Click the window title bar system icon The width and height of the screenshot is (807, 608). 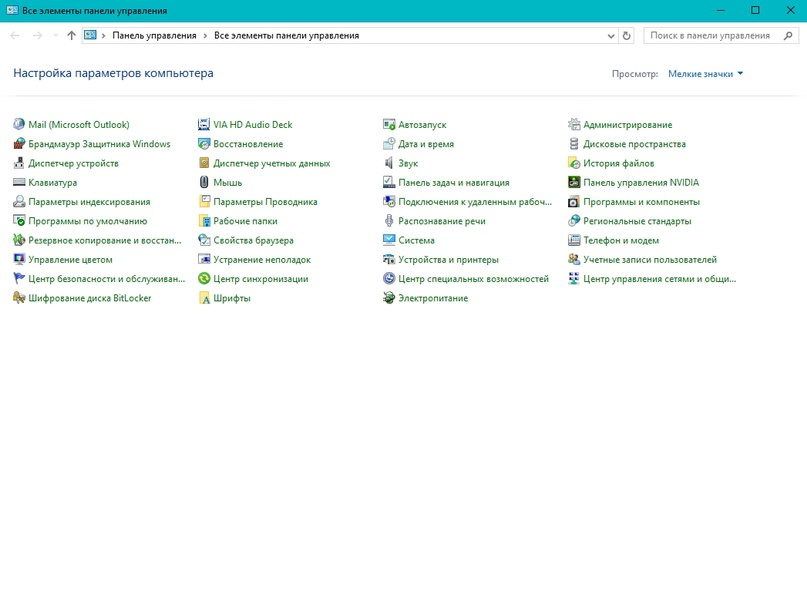[x=12, y=10]
